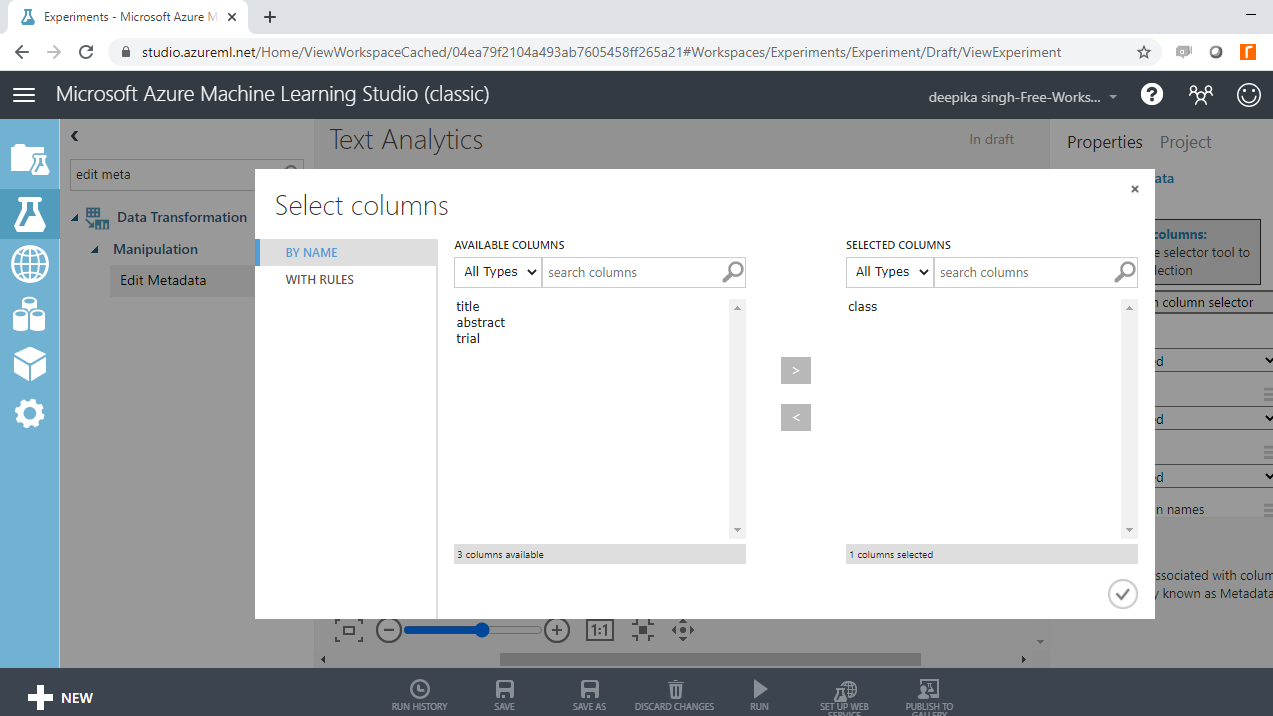This screenshot has height=716, width=1273.
Task: Select the Experiments flask sidebar icon
Action: 29,214
